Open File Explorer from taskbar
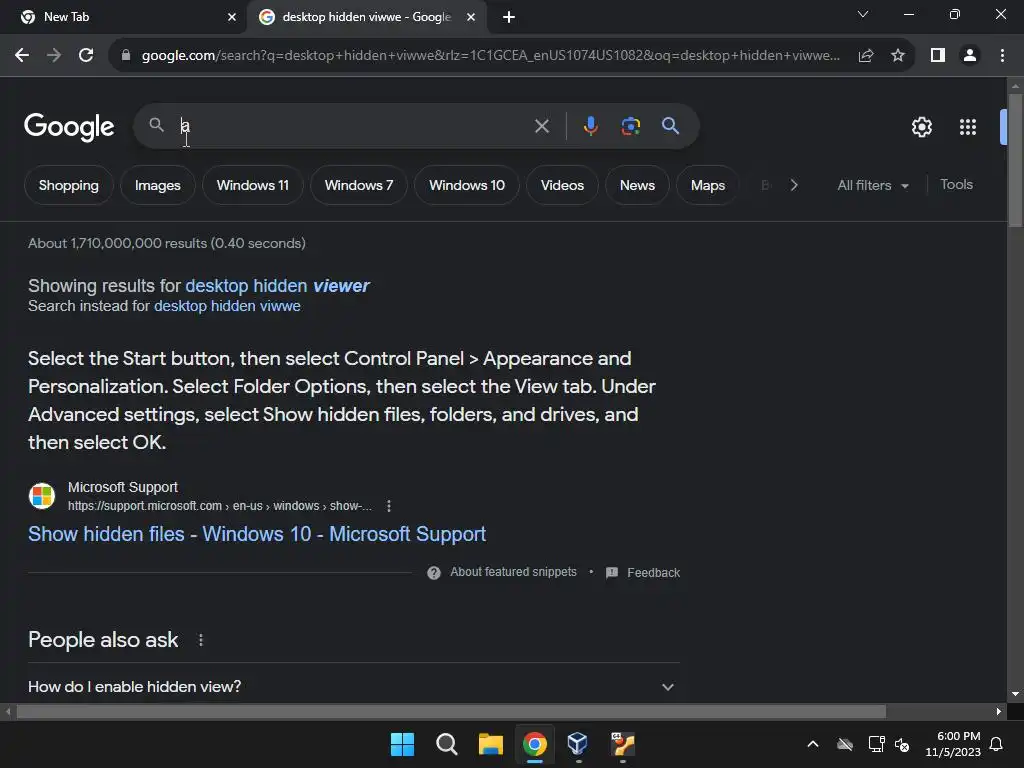This screenshot has height=768, width=1024. pos(490,744)
